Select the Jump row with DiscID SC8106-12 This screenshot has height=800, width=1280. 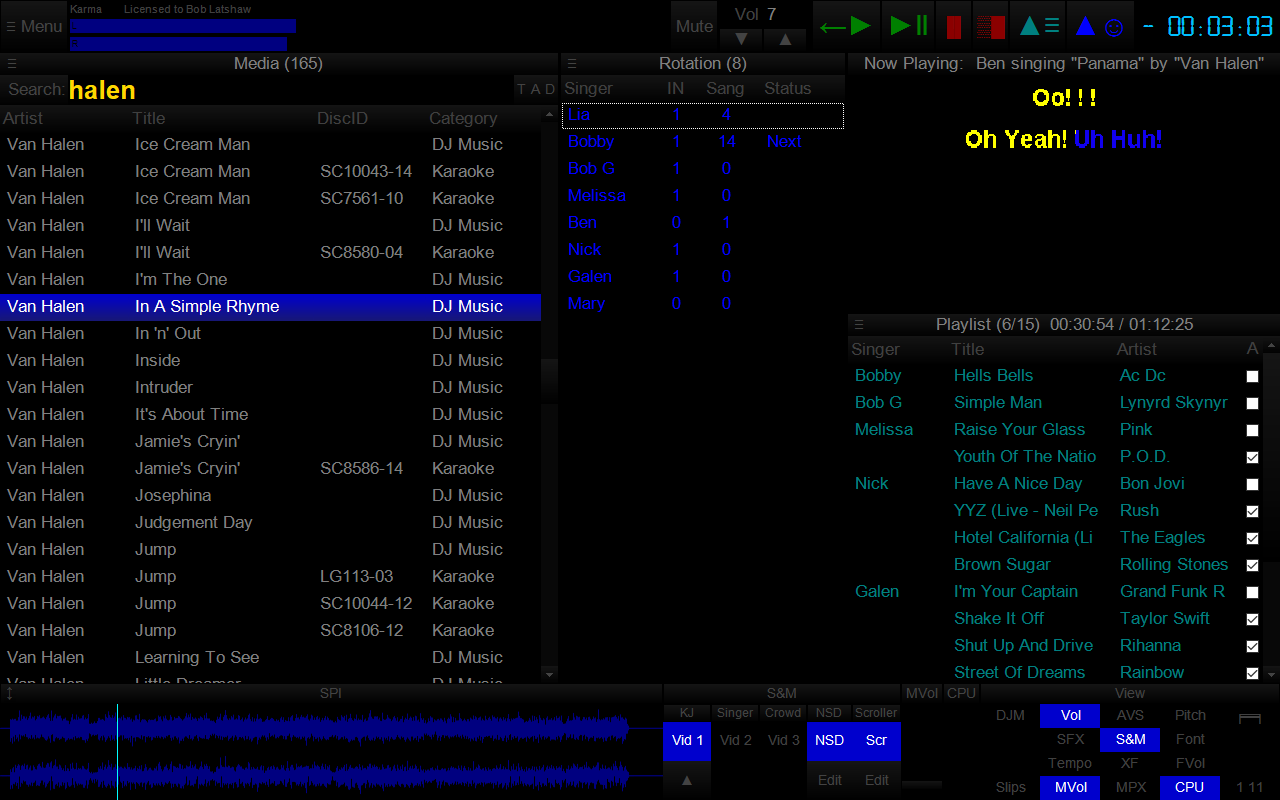pos(270,631)
